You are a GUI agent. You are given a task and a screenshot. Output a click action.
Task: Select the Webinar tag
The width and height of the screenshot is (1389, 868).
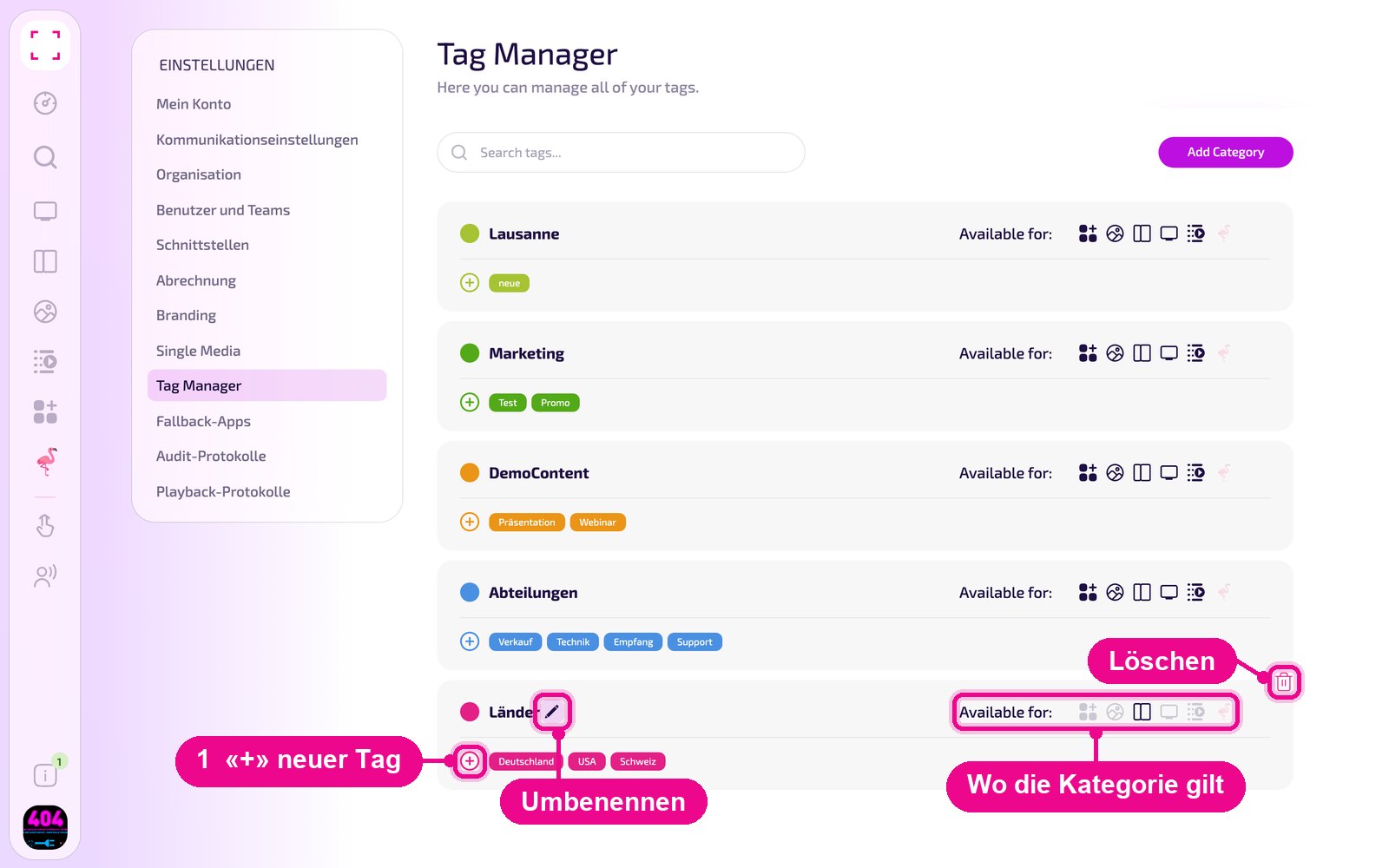pos(598,523)
